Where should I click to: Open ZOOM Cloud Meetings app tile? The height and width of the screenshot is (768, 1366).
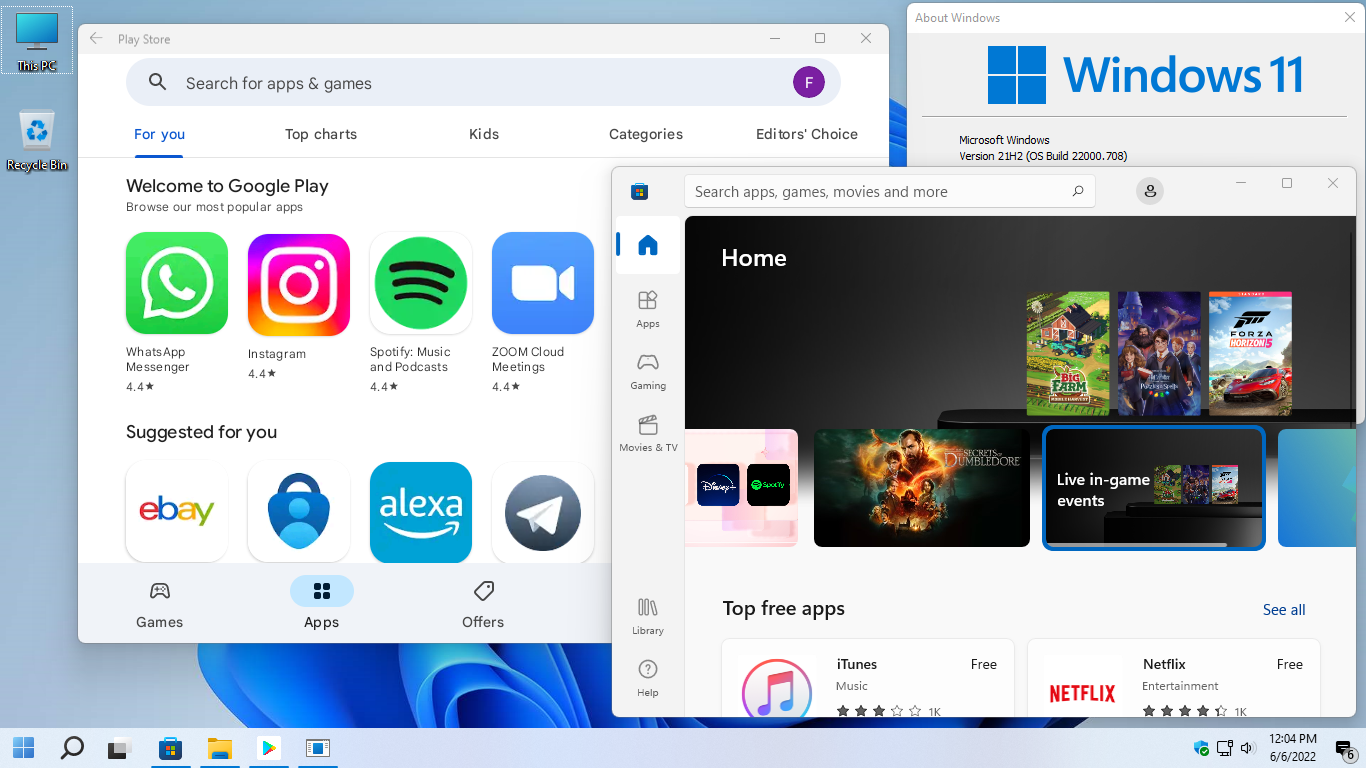(x=543, y=283)
